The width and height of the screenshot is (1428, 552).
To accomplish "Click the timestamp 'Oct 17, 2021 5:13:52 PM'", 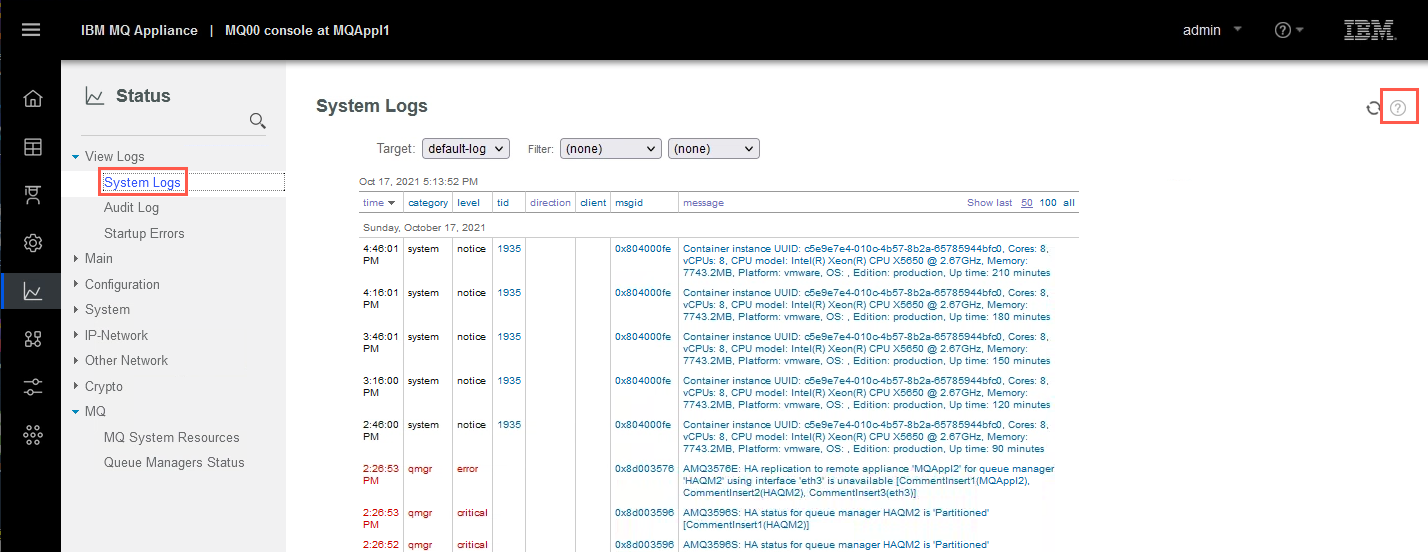I will (418, 182).
